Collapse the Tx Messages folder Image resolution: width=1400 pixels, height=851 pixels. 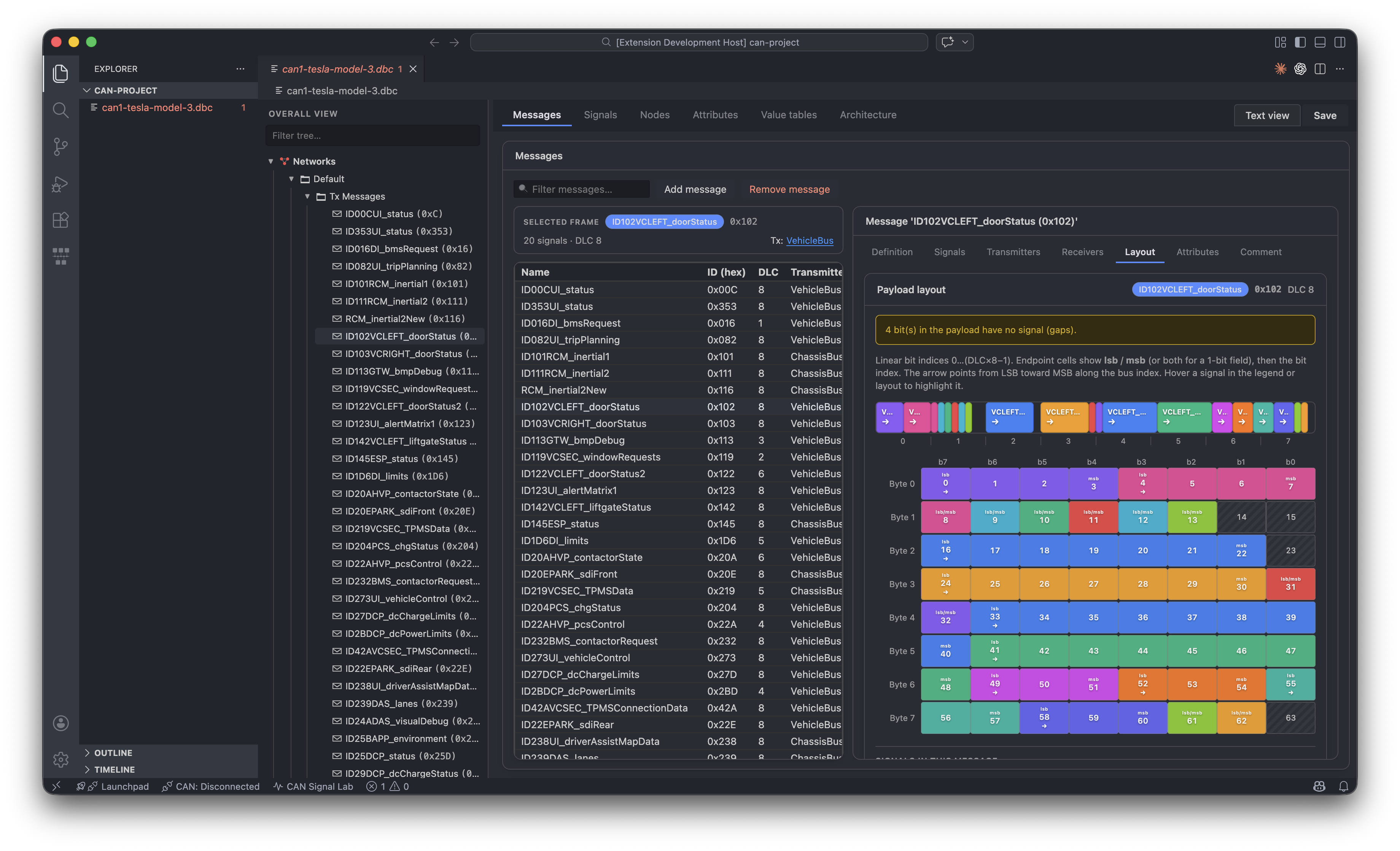pos(307,197)
